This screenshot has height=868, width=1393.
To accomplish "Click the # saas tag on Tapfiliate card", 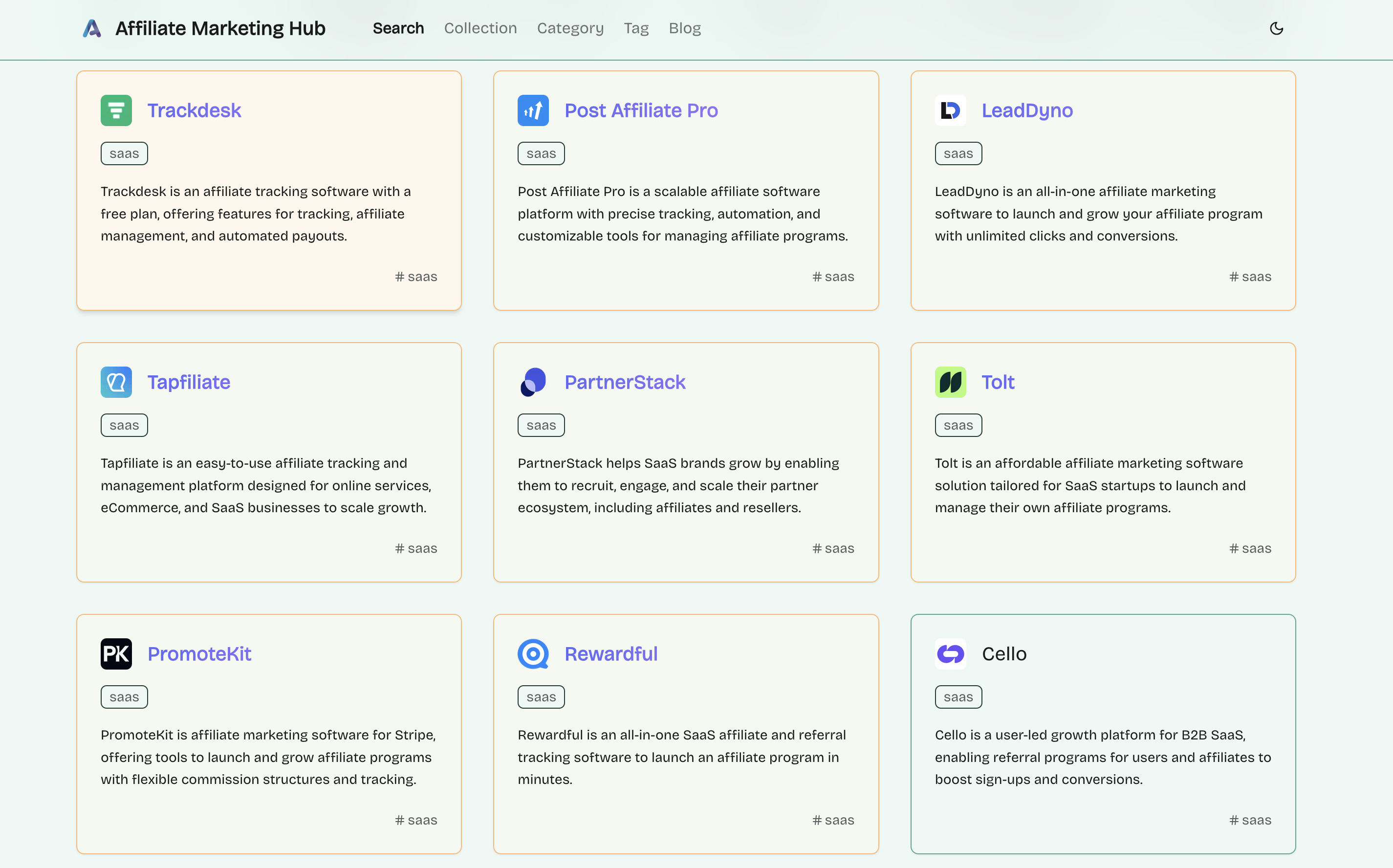I will 416,548.
